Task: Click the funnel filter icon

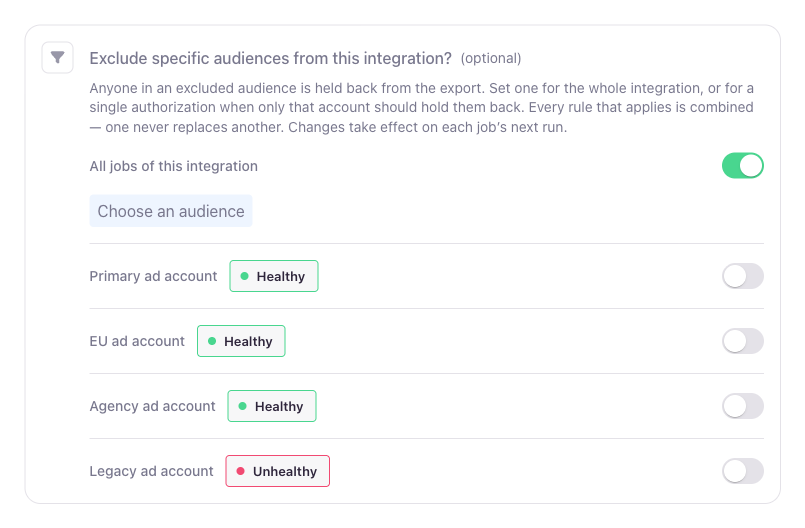Action: (58, 58)
